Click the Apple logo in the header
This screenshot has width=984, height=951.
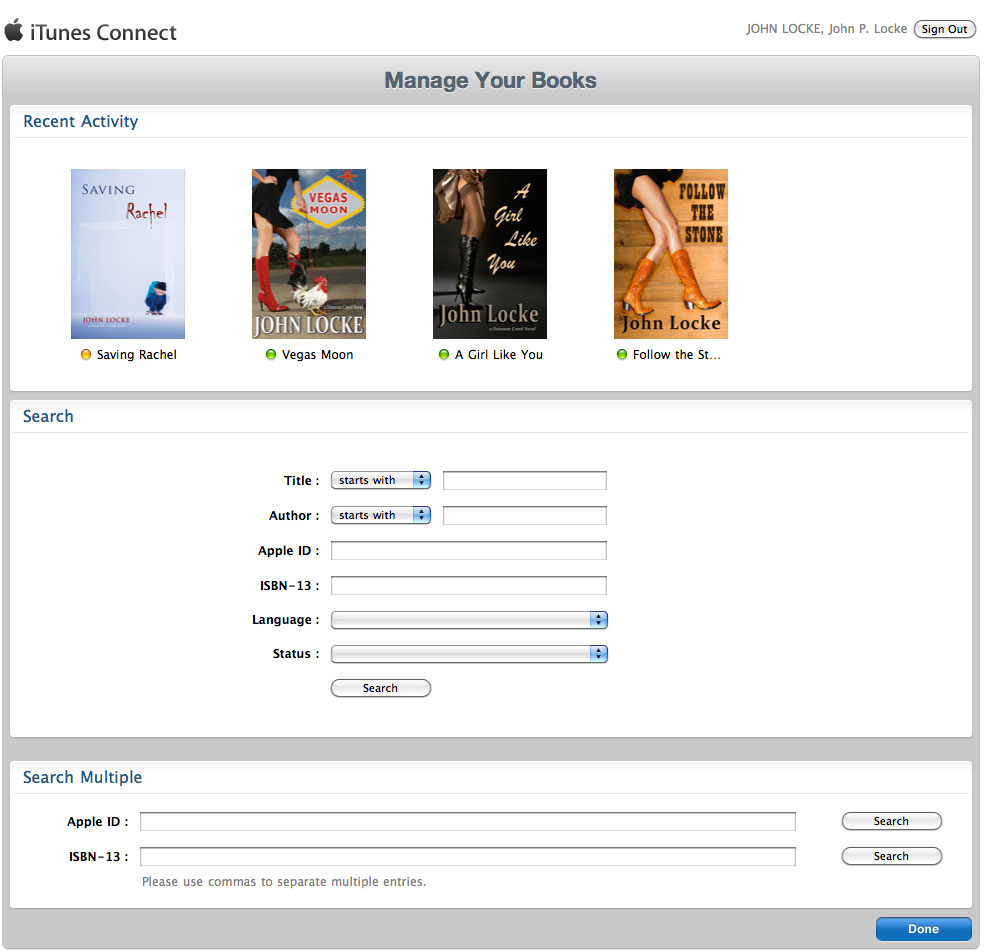click(14, 30)
